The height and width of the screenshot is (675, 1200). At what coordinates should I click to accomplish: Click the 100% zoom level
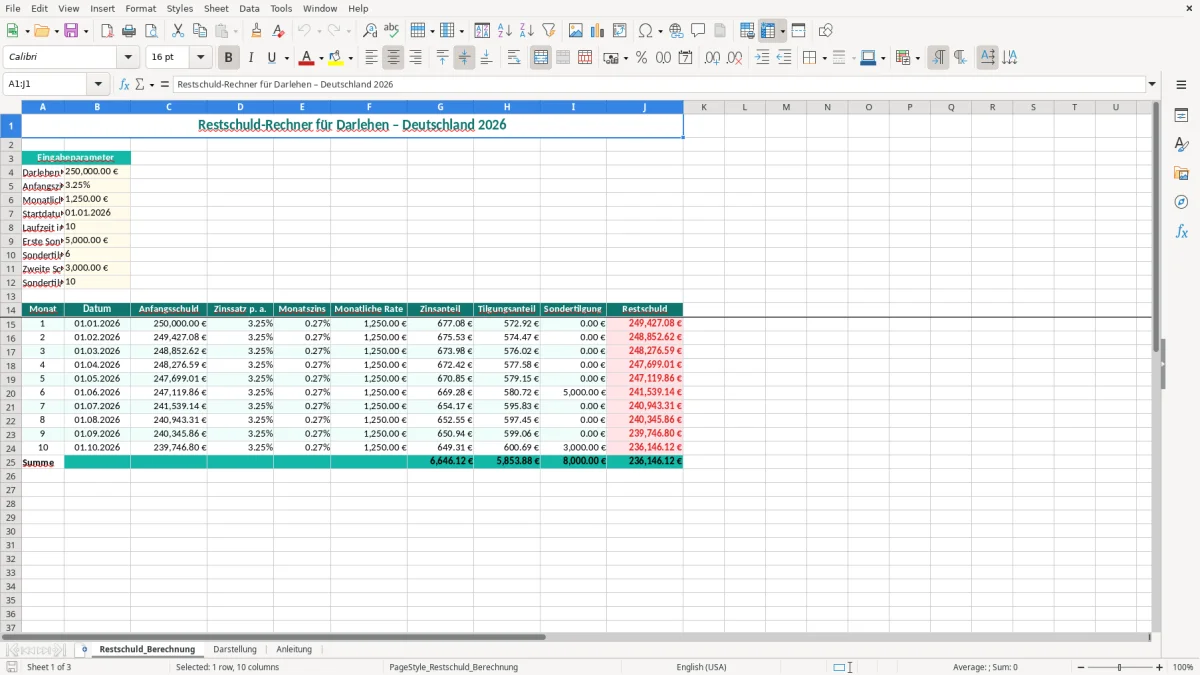click(x=1183, y=667)
